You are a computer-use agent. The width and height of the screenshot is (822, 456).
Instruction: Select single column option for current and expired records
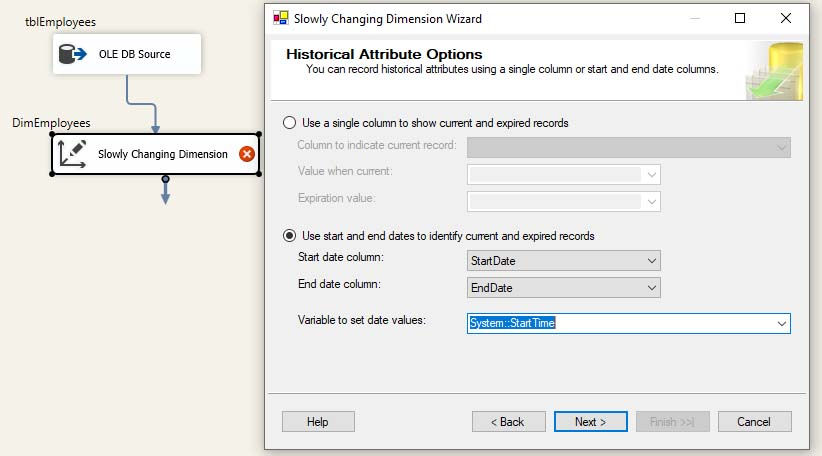[289, 123]
